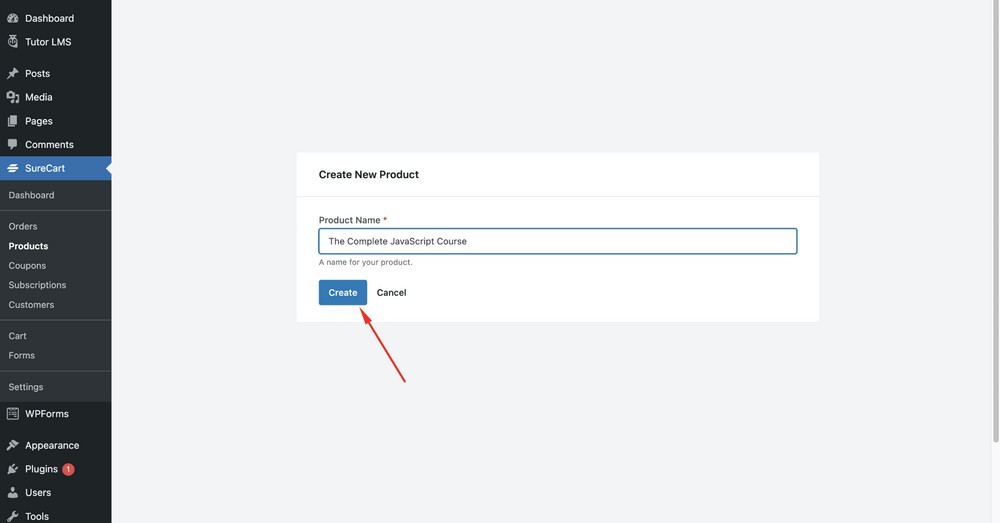Open the Cart submenu
The image size is (1000, 523).
[18, 336]
